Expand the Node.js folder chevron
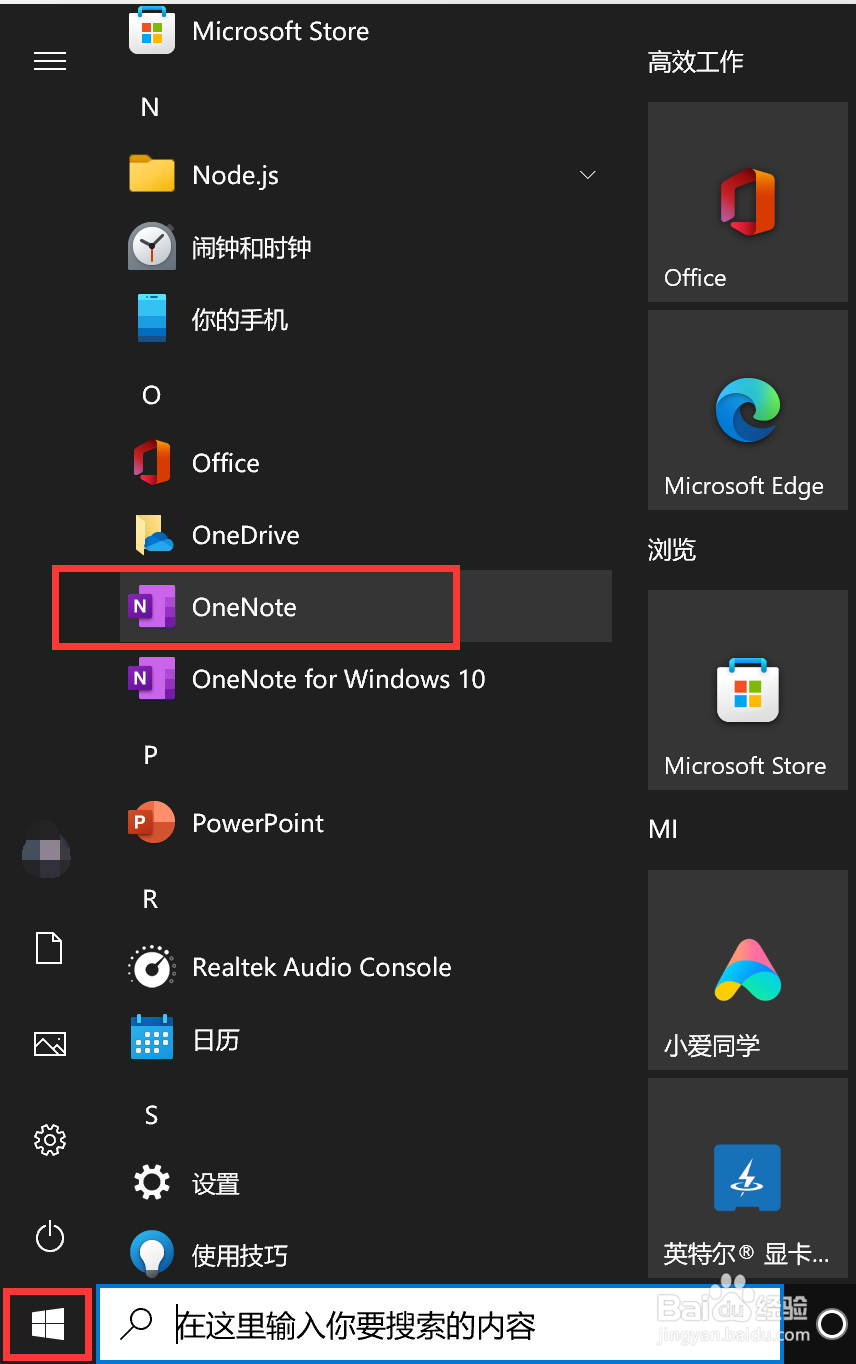 click(x=588, y=175)
